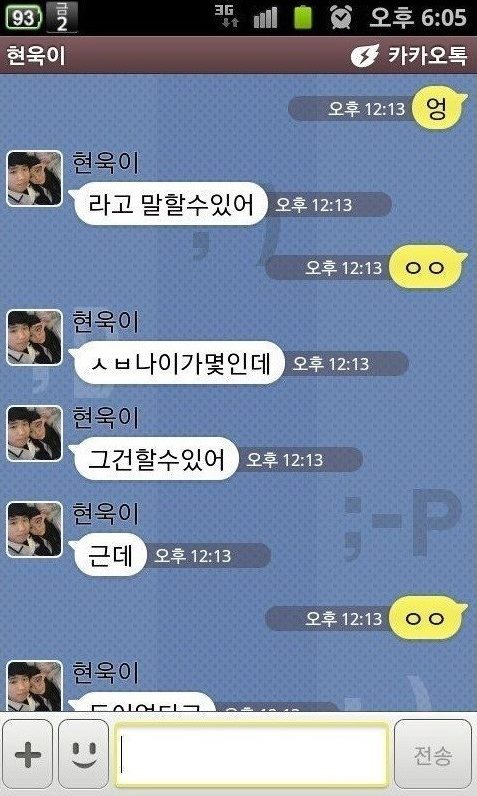The width and height of the screenshot is (477, 796).
Task: Open the alarm clock status icon
Action: point(341,17)
